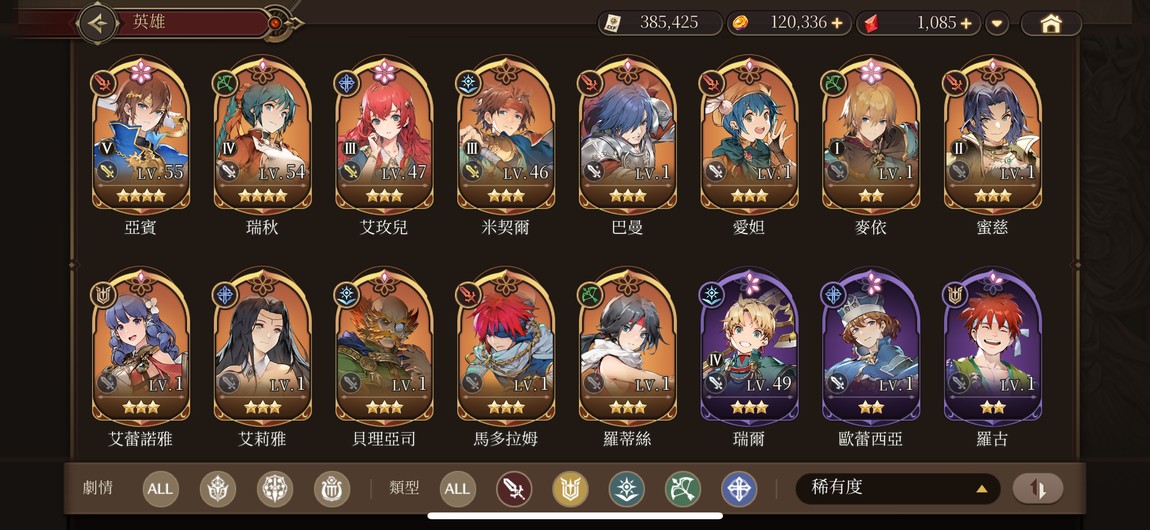Image resolution: width=1150 pixels, height=530 pixels.
Task: Filter heroes by bow class icon
Action: 683,489
